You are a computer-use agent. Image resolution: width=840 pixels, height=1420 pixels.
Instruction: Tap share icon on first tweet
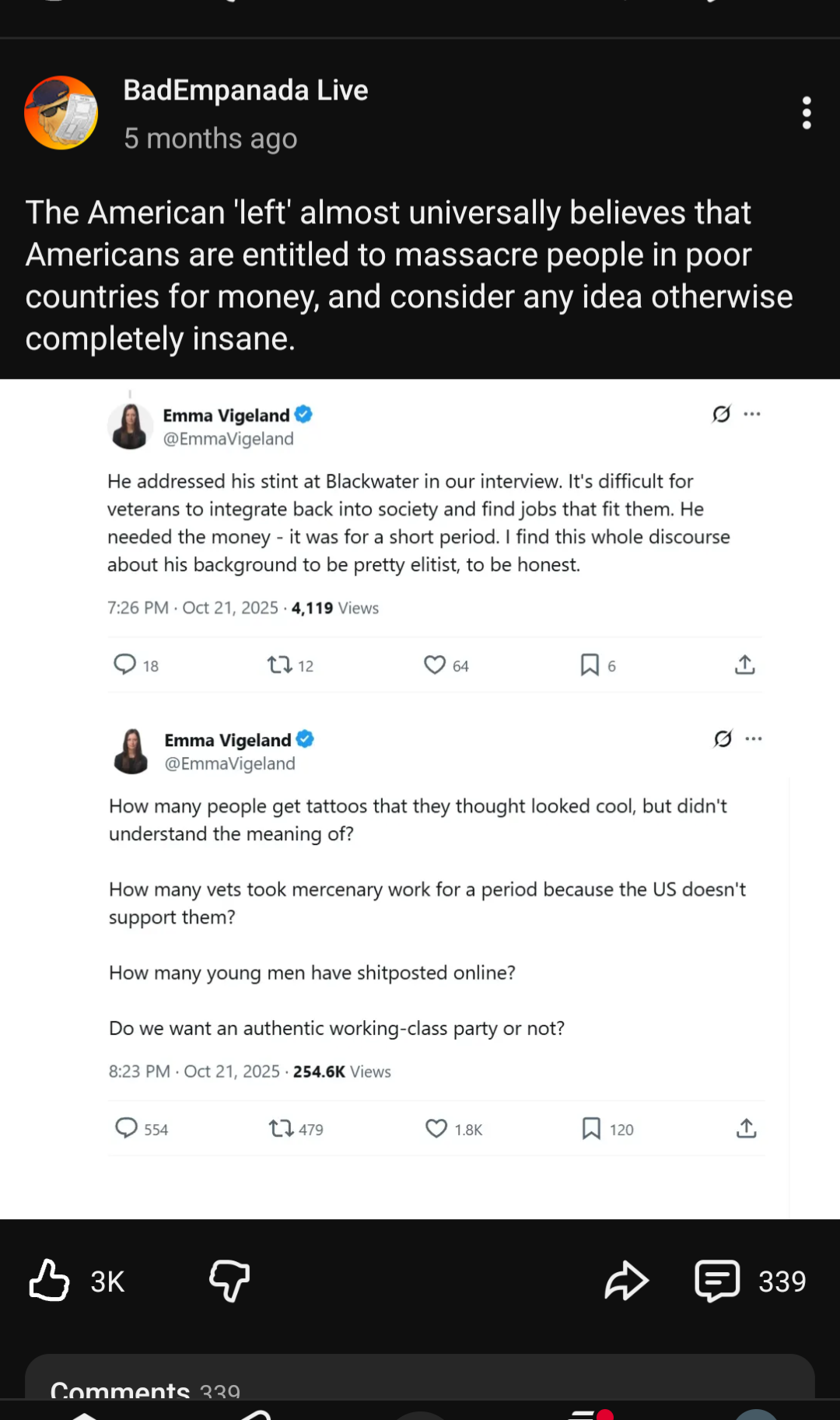[x=744, y=664]
